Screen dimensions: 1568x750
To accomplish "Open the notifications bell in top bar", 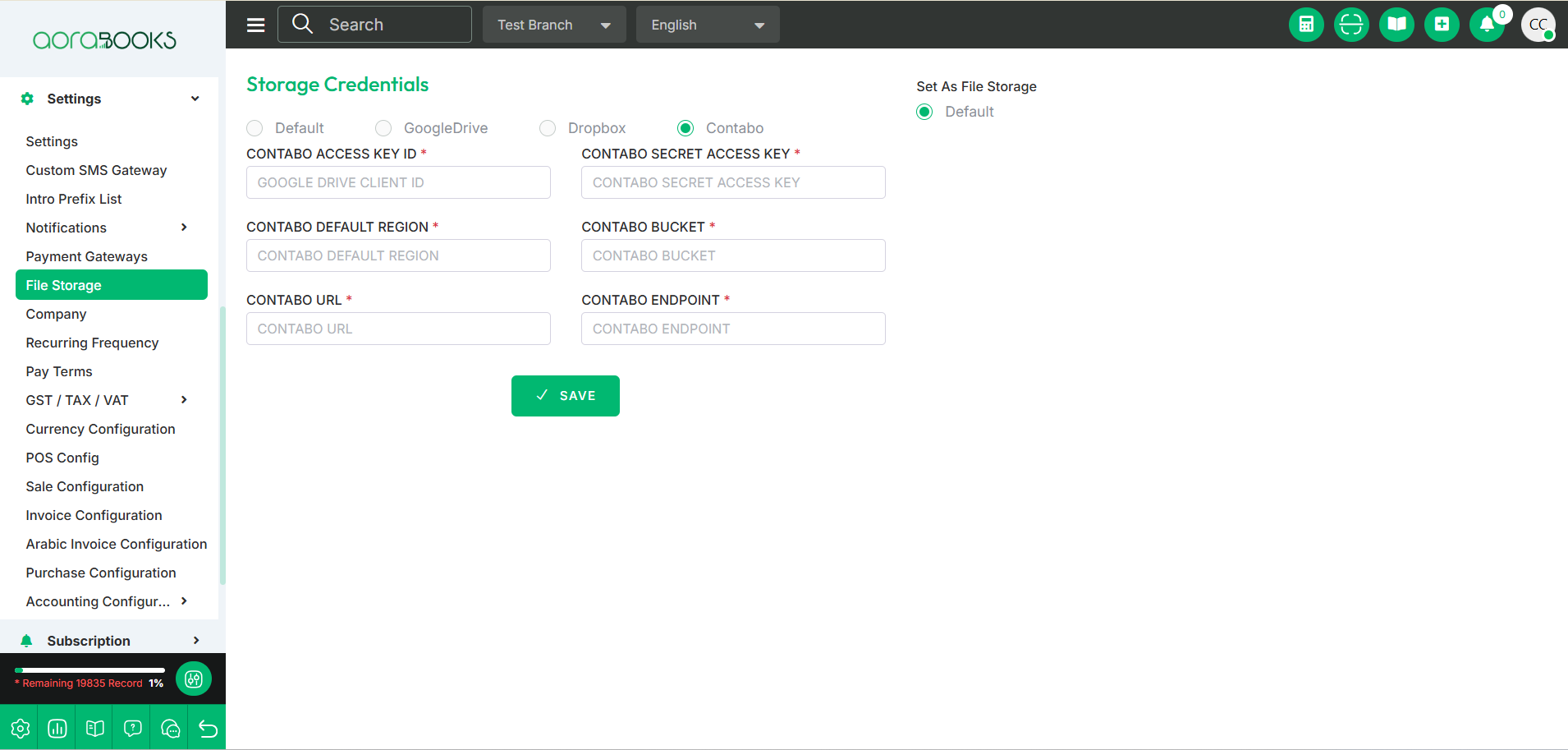I will 1487,25.
